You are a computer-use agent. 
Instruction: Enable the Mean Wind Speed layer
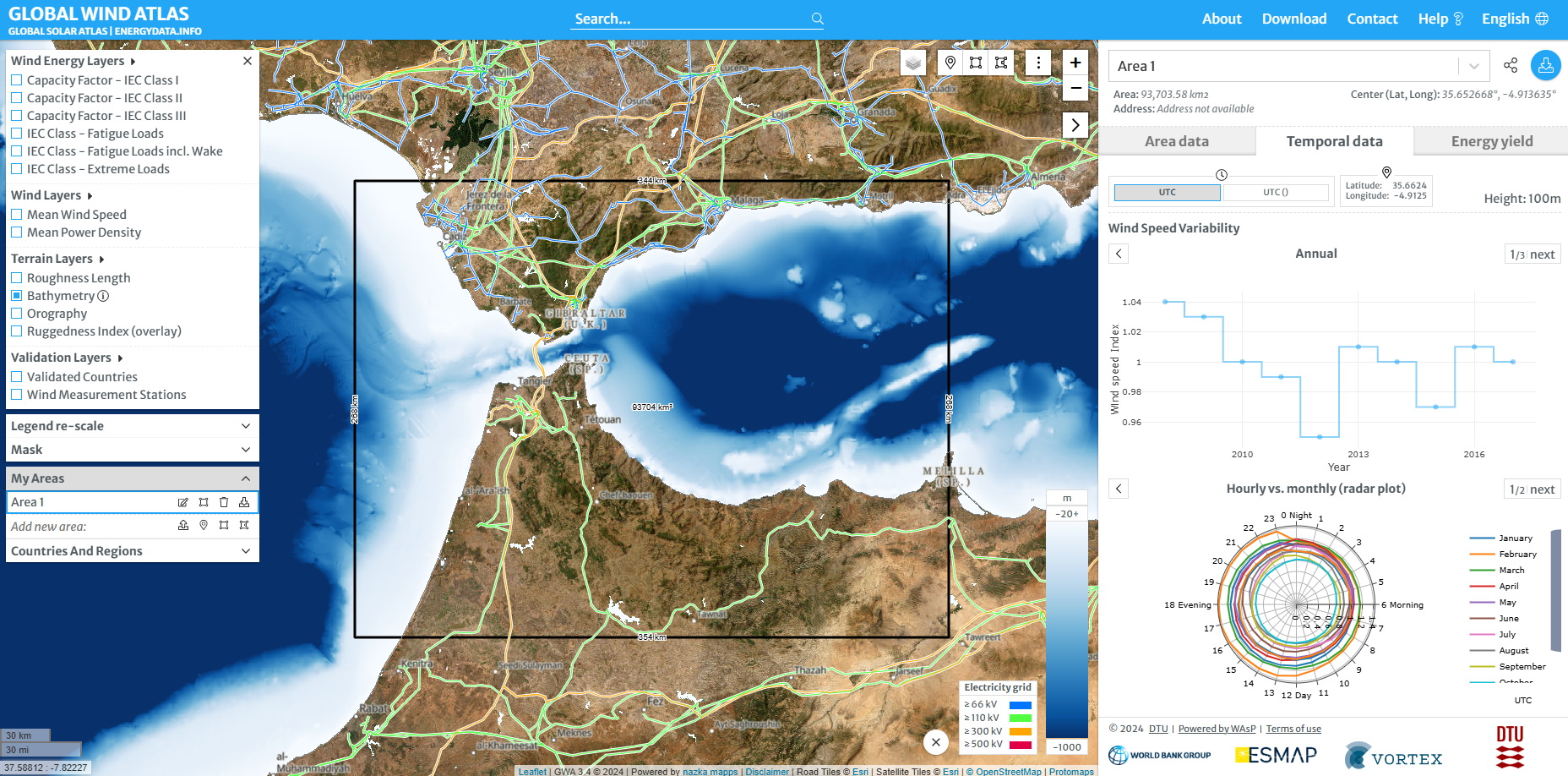pyautogui.click(x=17, y=215)
